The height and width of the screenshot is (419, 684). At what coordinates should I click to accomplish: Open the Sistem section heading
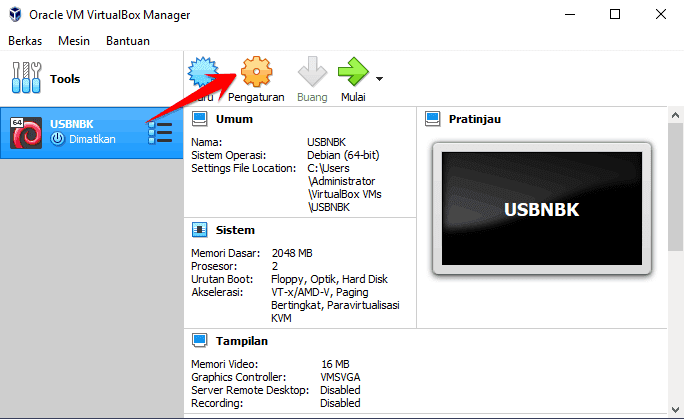(235, 230)
